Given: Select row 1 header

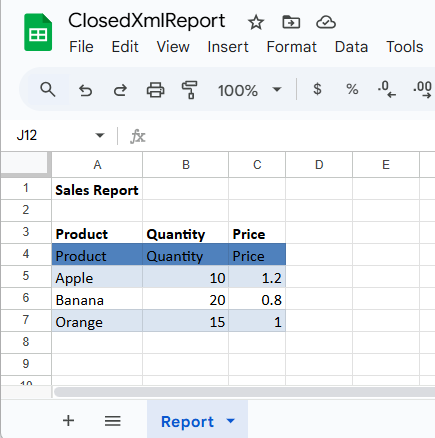Looking at the screenshot, I should pyautogui.click(x=26, y=188).
